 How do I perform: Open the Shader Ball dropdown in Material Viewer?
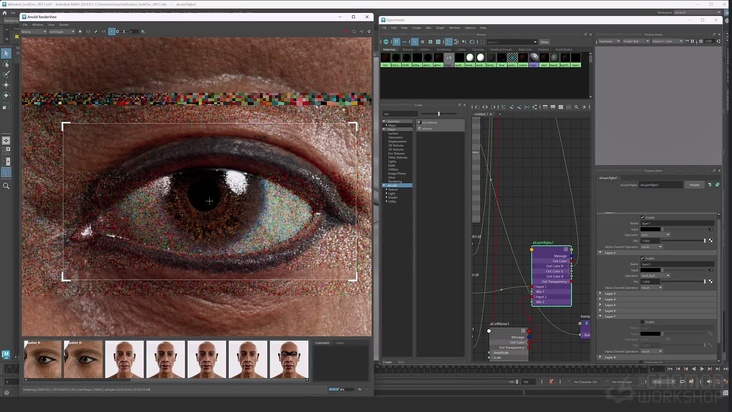[x=636, y=41]
